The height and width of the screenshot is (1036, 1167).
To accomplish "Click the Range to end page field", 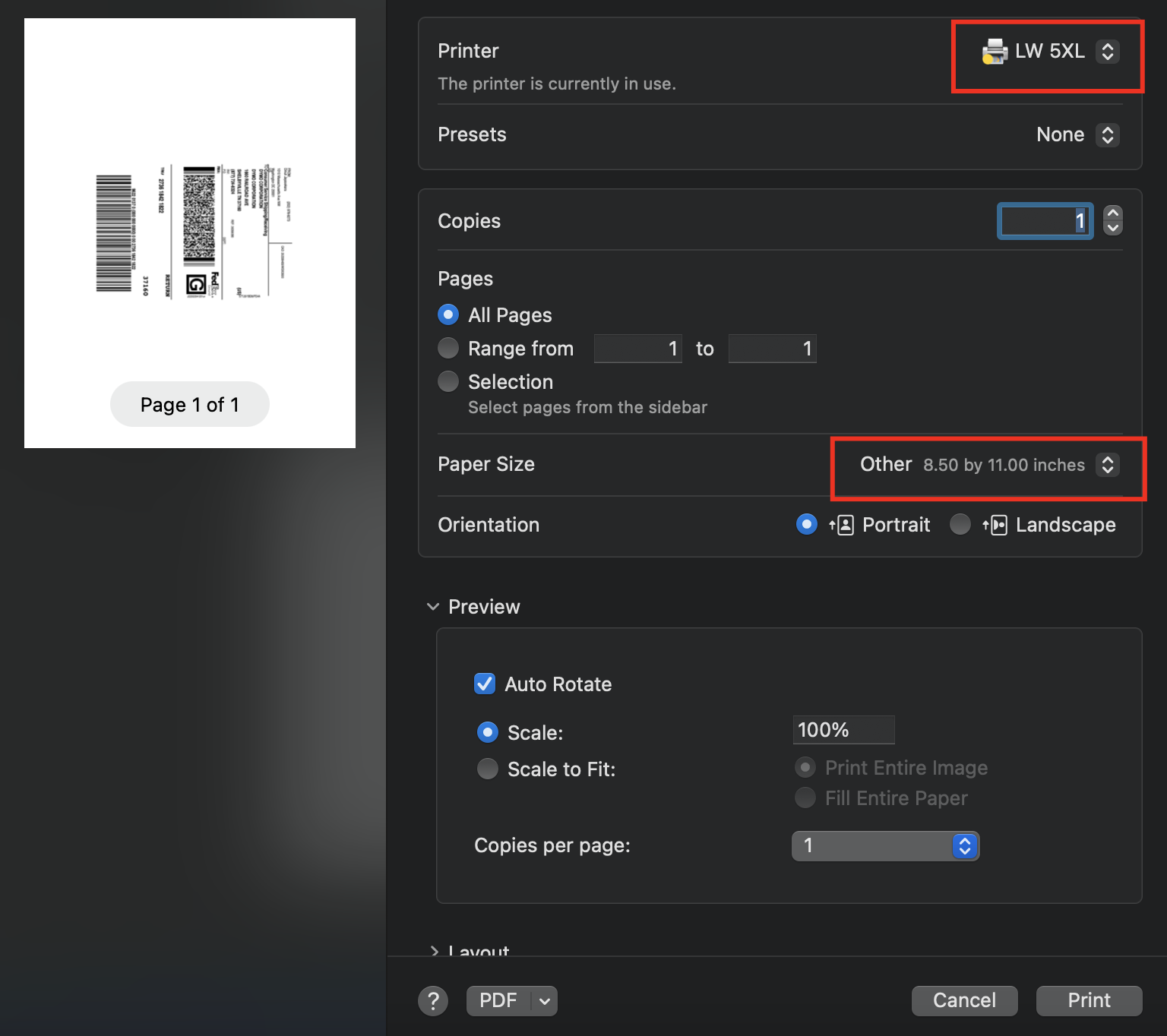I will 773,349.
